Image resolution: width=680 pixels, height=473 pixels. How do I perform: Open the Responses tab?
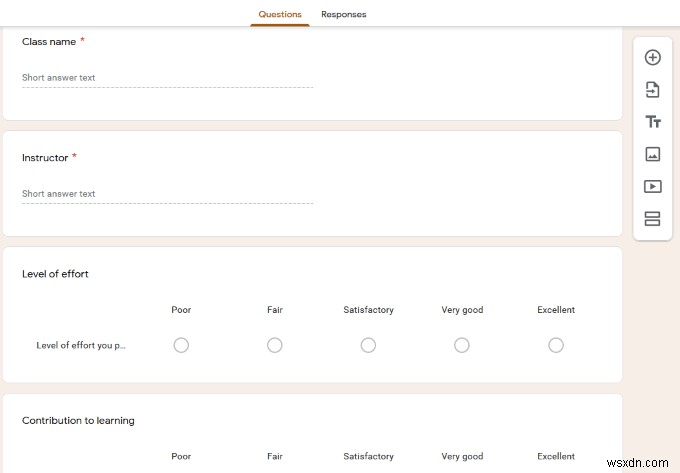(x=343, y=15)
